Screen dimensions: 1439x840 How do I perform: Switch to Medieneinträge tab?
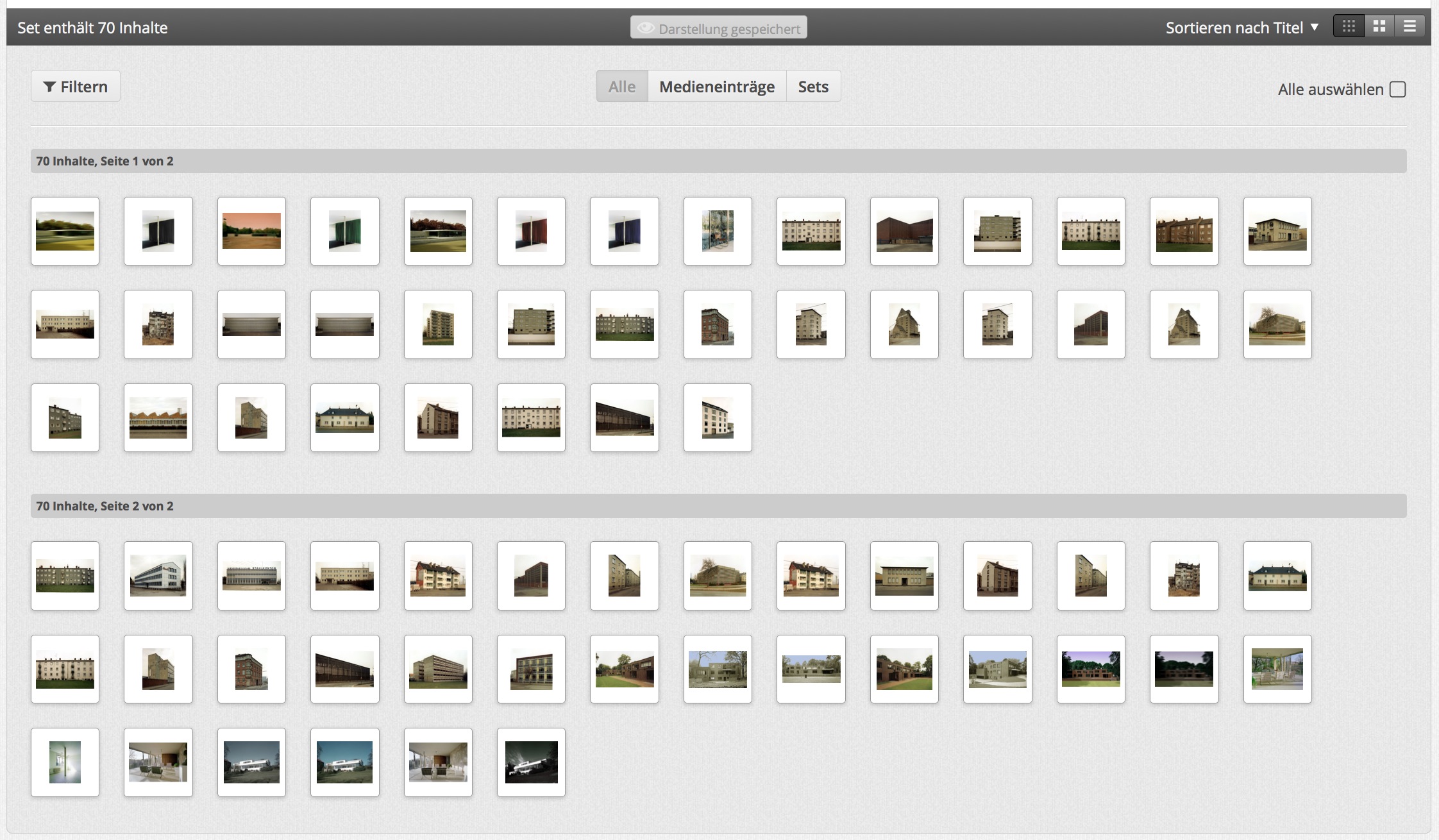click(717, 87)
